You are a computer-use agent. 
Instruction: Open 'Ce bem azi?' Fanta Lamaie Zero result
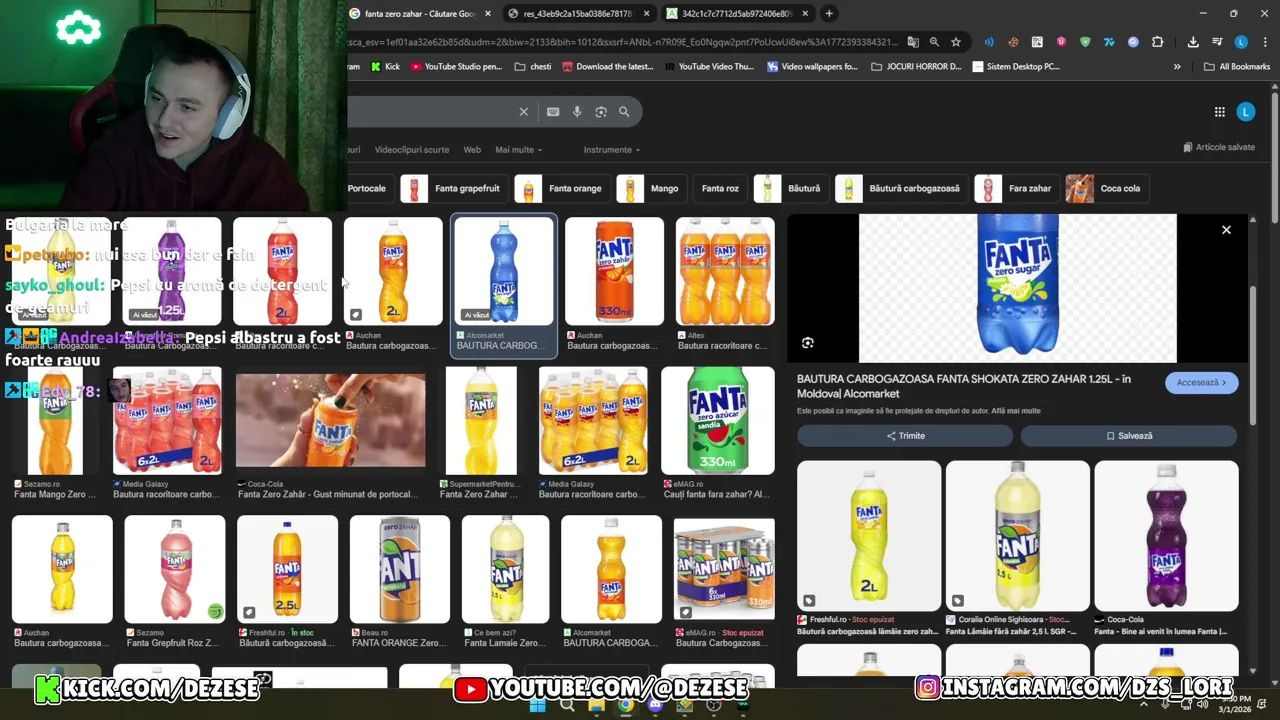(505, 570)
